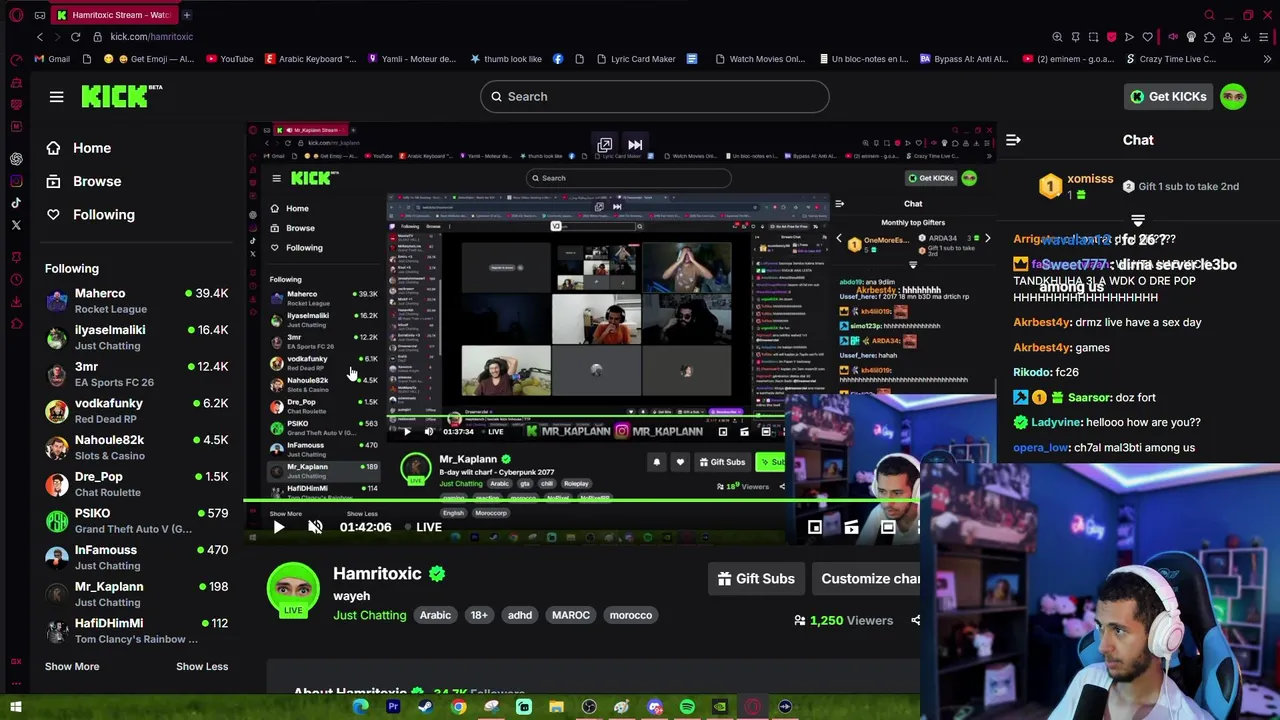Select the Arabic tag
Image resolution: width=1280 pixels, height=720 pixels.
[x=435, y=615]
